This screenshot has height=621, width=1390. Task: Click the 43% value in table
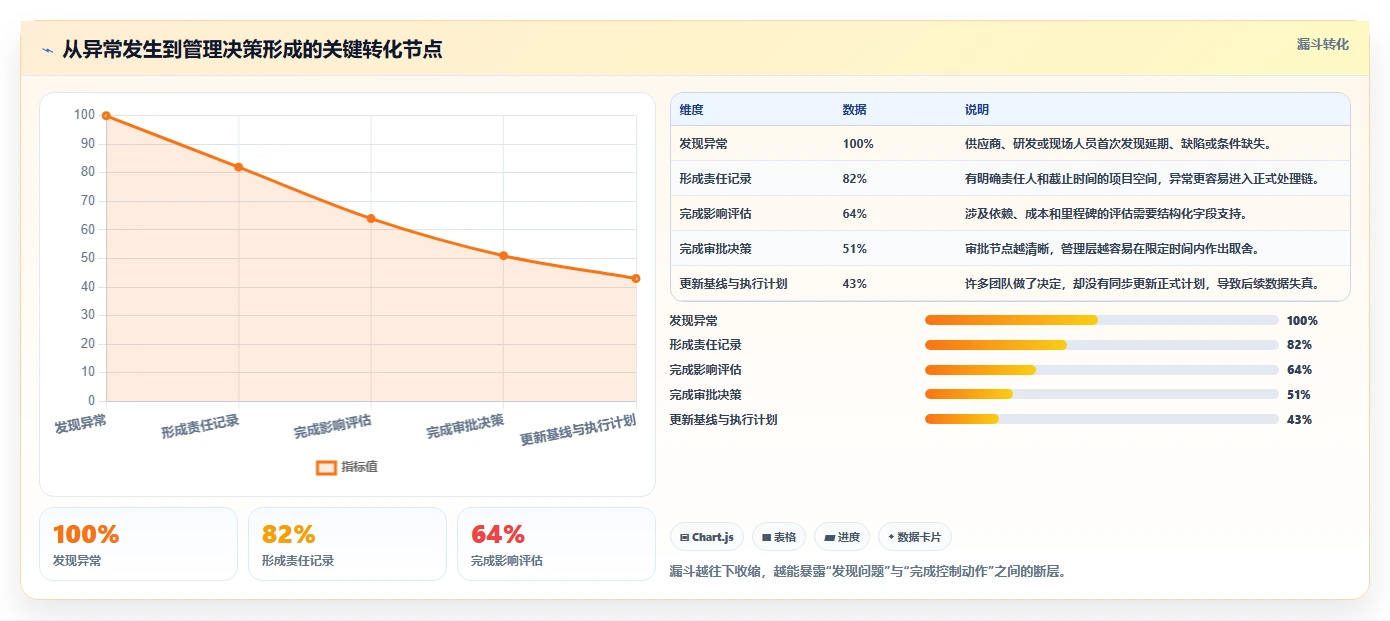point(855,284)
